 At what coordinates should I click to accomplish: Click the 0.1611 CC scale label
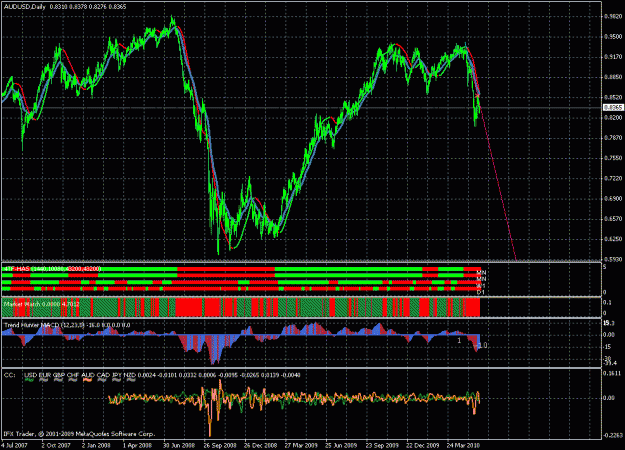pos(612,373)
